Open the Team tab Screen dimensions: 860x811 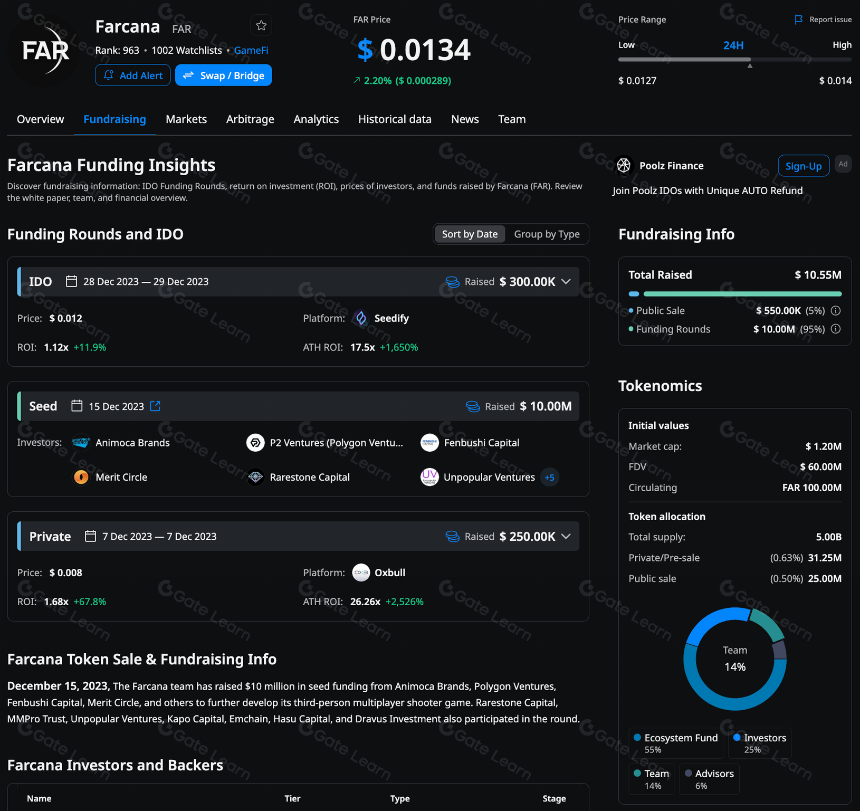click(512, 119)
